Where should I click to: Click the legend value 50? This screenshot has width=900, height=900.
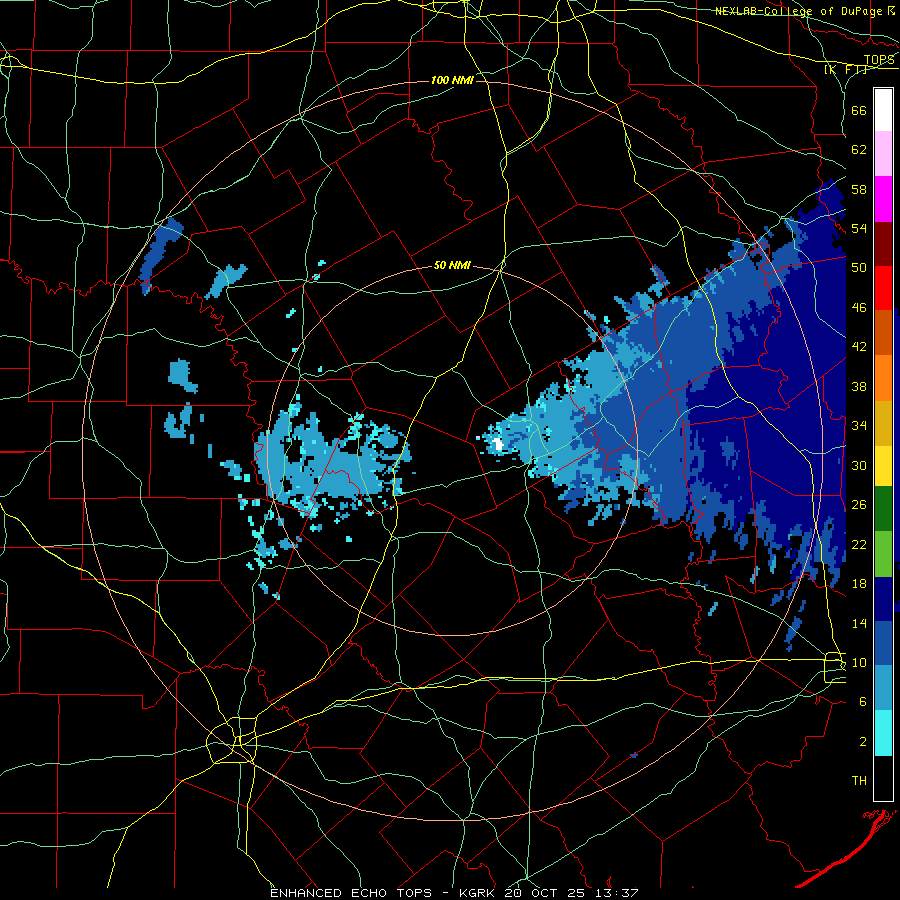859,268
